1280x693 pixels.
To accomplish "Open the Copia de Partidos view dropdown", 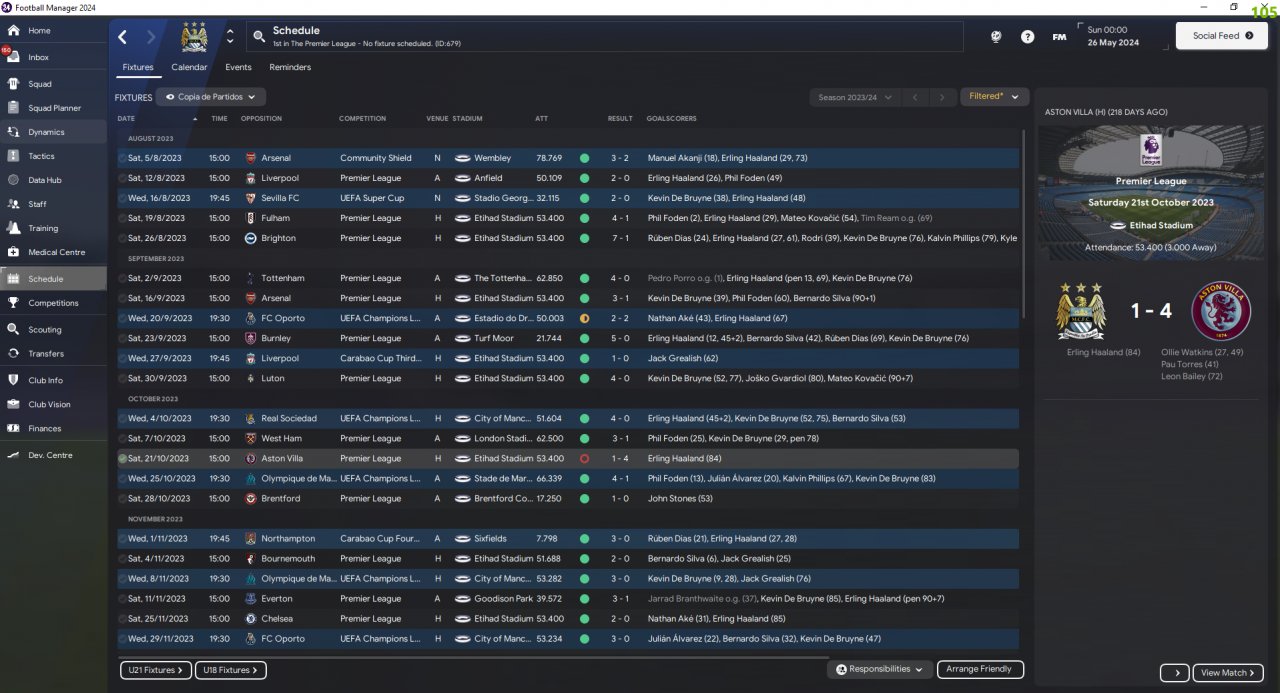I will coord(211,97).
